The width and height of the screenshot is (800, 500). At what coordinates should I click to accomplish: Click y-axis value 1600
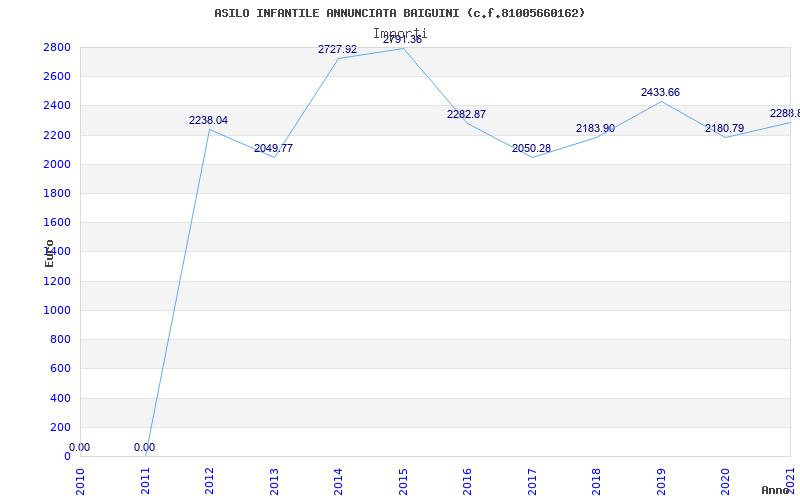point(57,222)
